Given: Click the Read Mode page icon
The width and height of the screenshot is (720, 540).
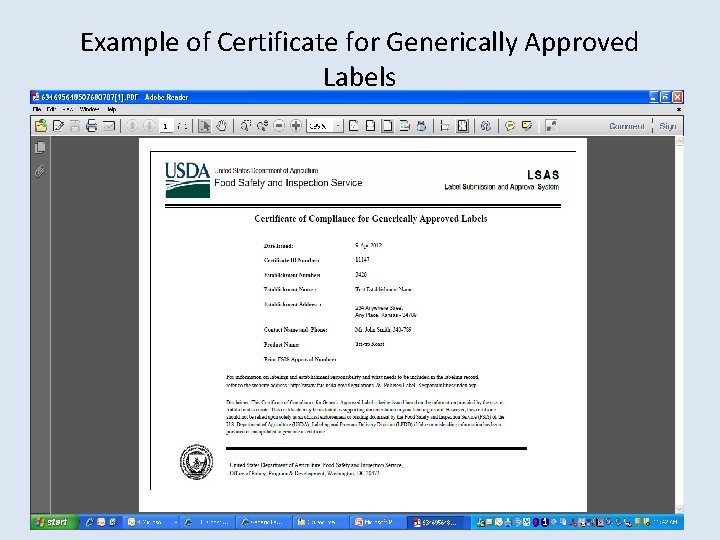Looking at the screenshot, I should (x=405, y=125).
